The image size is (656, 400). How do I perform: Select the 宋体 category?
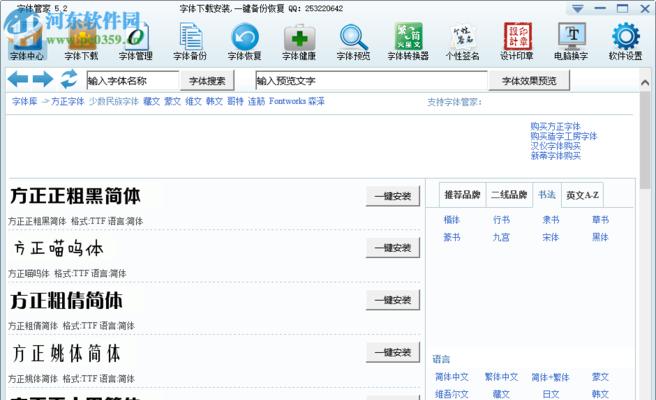point(551,237)
